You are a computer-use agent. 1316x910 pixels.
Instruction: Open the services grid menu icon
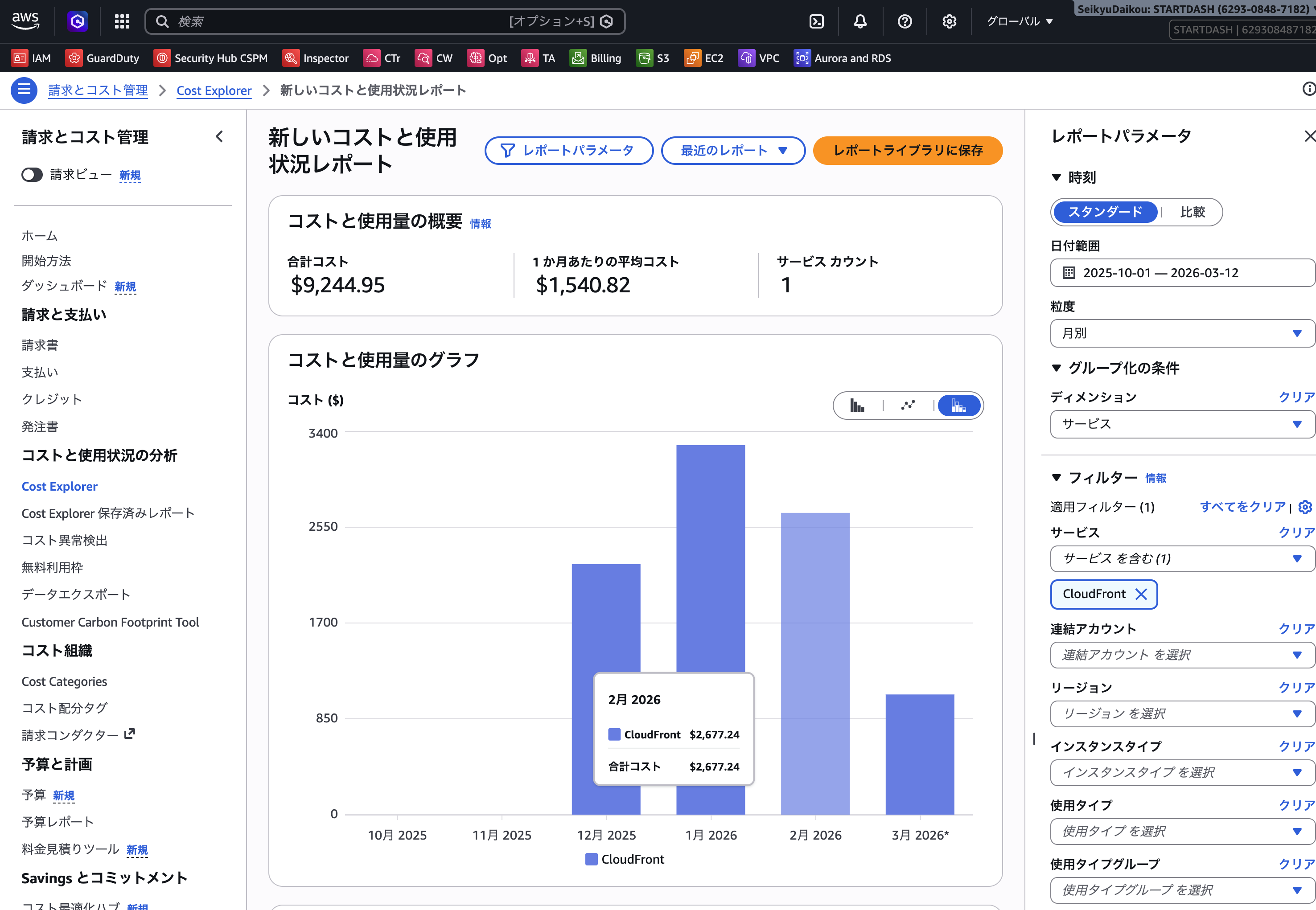(x=122, y=21)
